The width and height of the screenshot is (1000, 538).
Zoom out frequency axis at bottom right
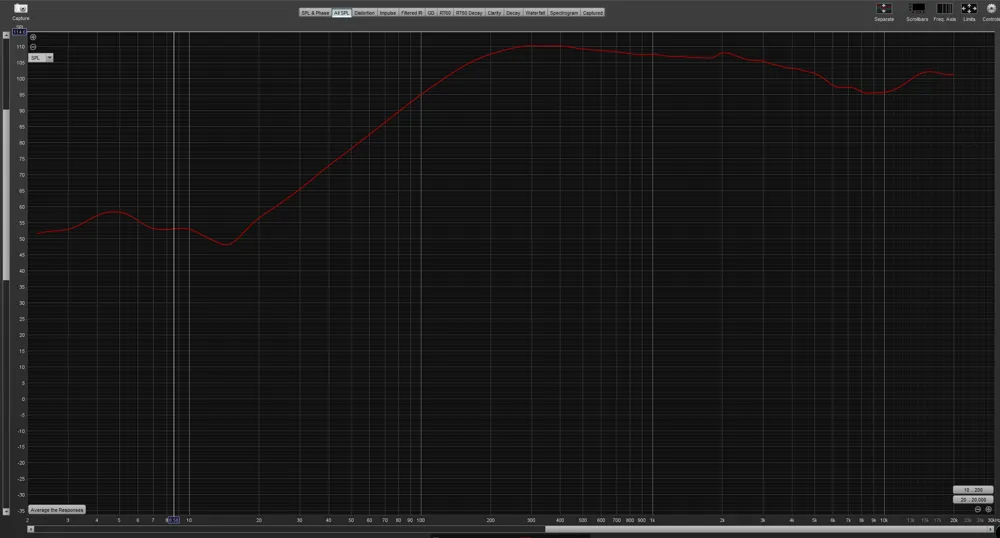tap(978, 509)
